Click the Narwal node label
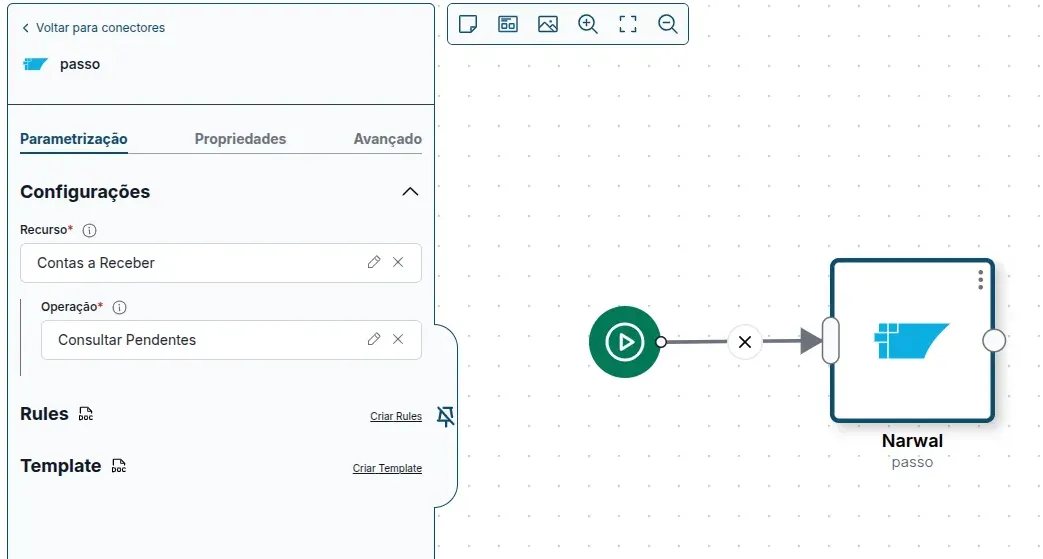 coord(913,441)
